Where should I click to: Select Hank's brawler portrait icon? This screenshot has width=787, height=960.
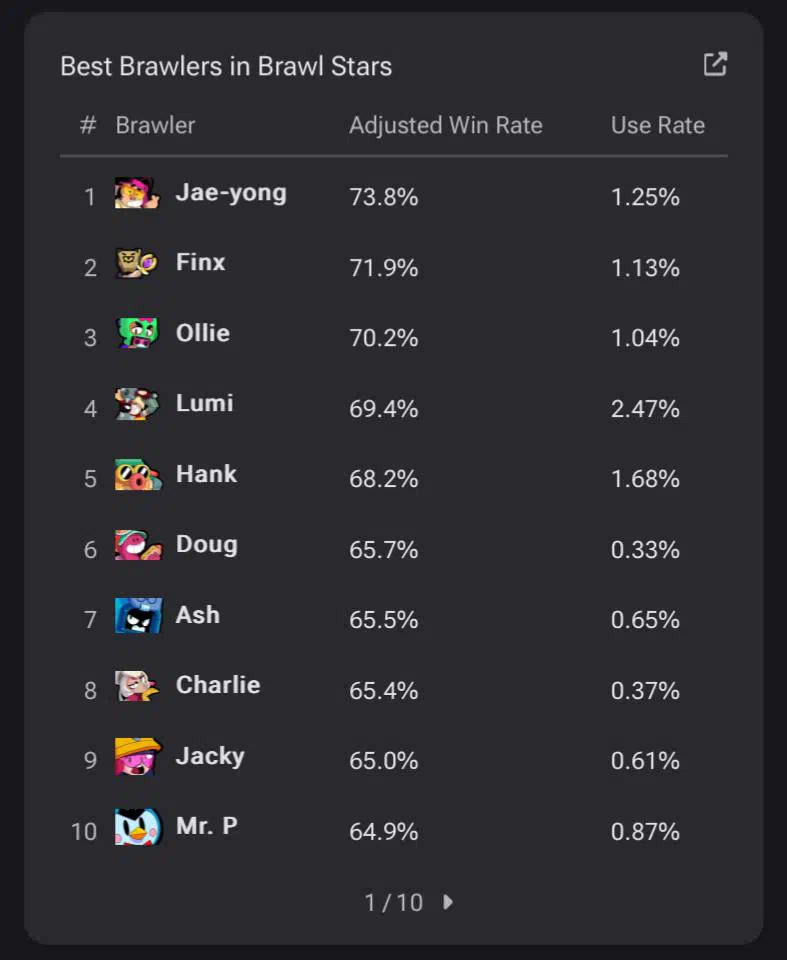138,474
